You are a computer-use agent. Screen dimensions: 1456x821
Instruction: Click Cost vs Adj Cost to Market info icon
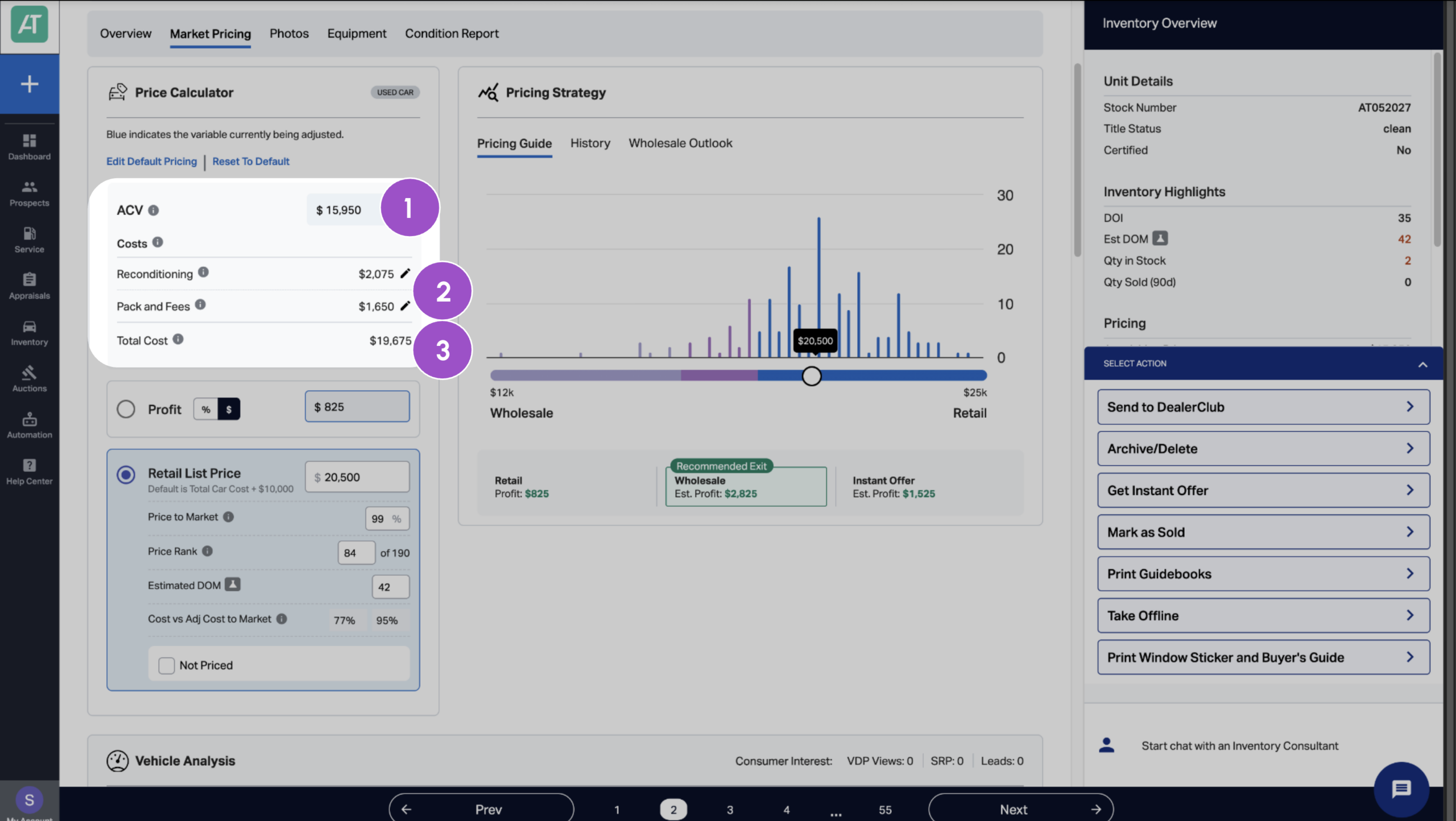(282, 618)
